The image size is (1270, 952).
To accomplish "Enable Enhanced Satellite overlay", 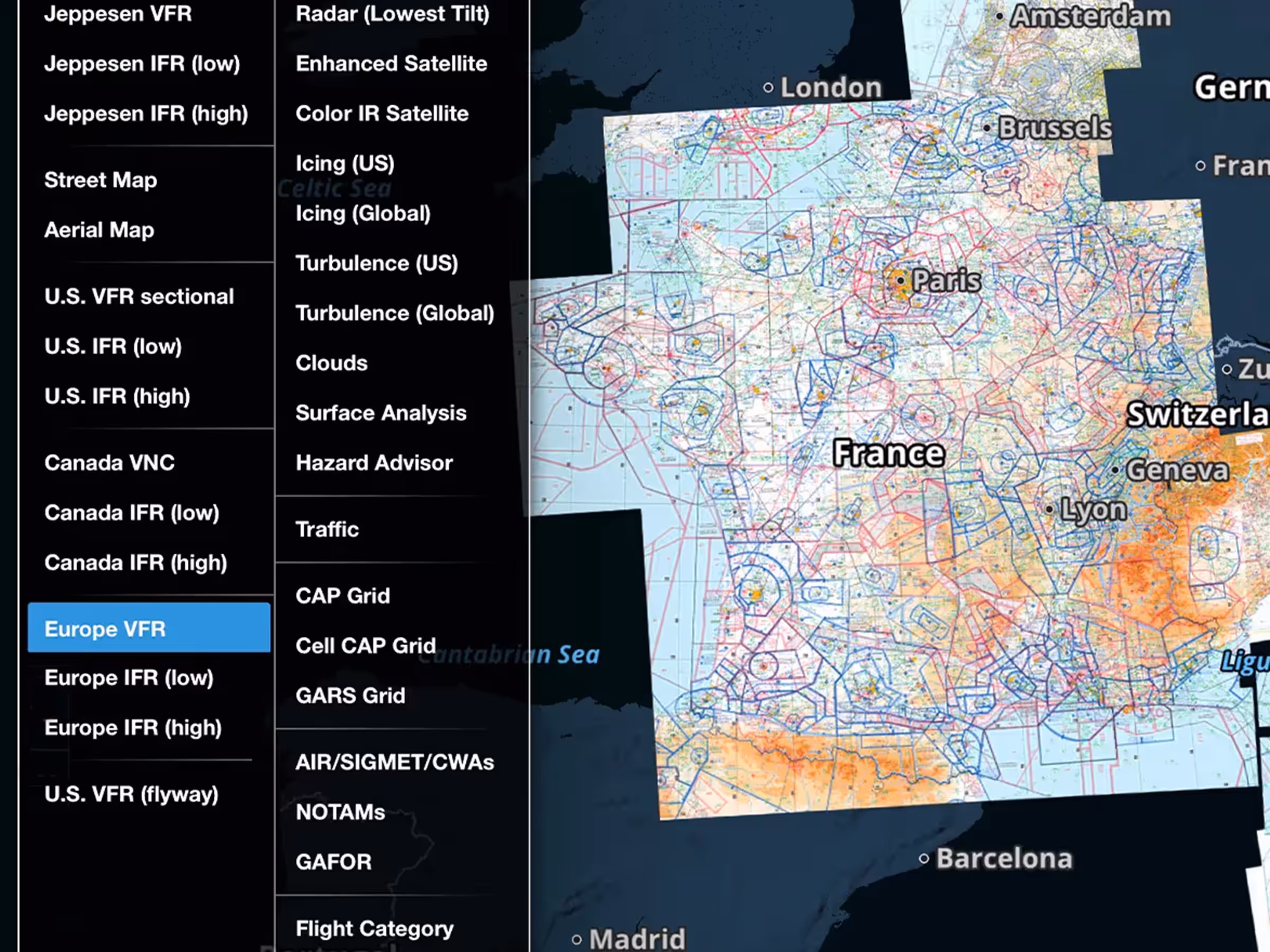I will pos(391,63).
